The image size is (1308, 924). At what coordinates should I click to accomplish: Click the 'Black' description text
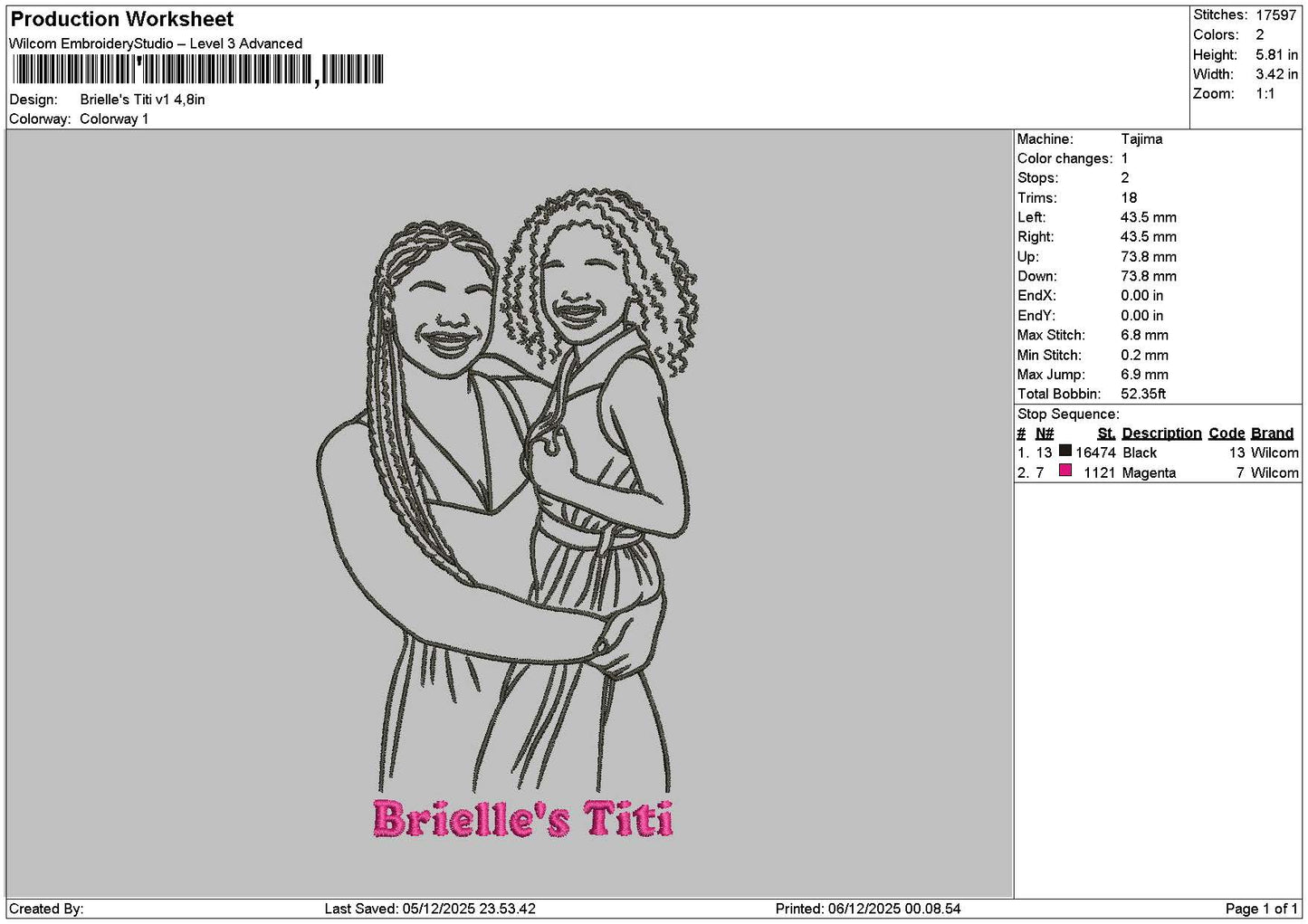pos(1140,452)
